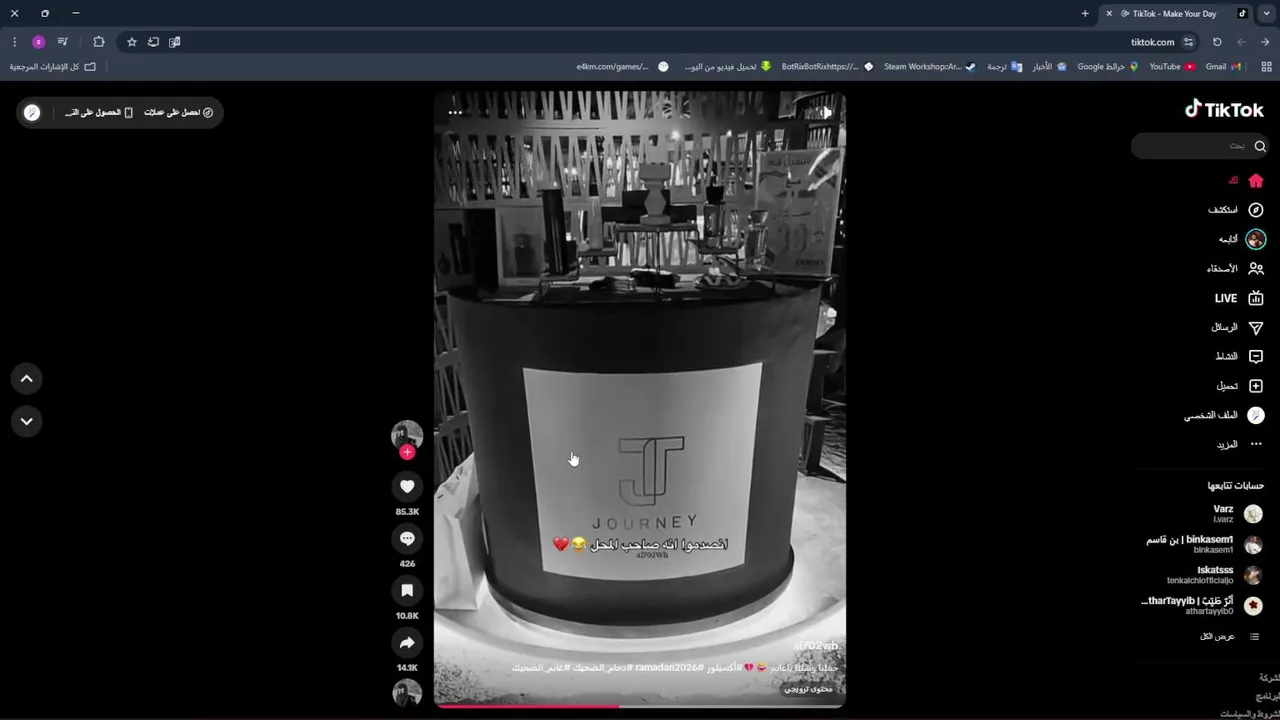Image resolution: width=1280 pixels, height=720 pixels.
Task: Open the browser tab search dropdown
Action: (x=1266, y=13)
